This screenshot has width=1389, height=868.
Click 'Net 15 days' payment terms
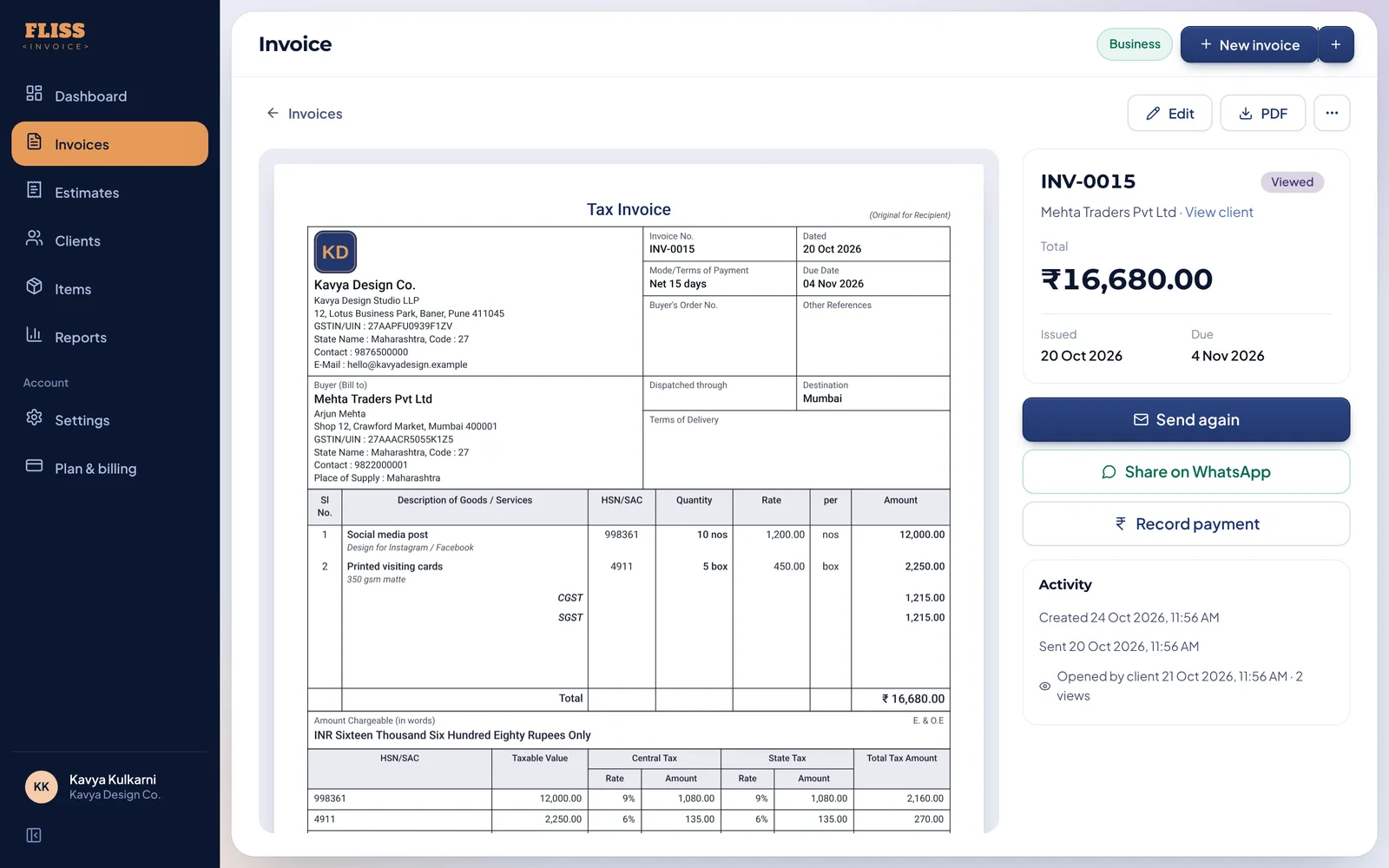(678, 284)
